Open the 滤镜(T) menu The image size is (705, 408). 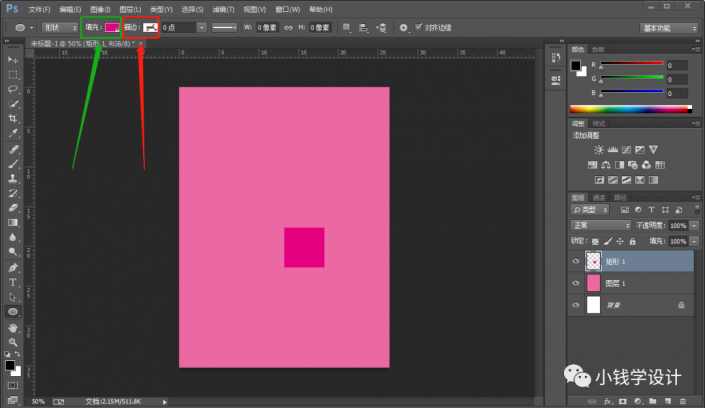(223, 9)
